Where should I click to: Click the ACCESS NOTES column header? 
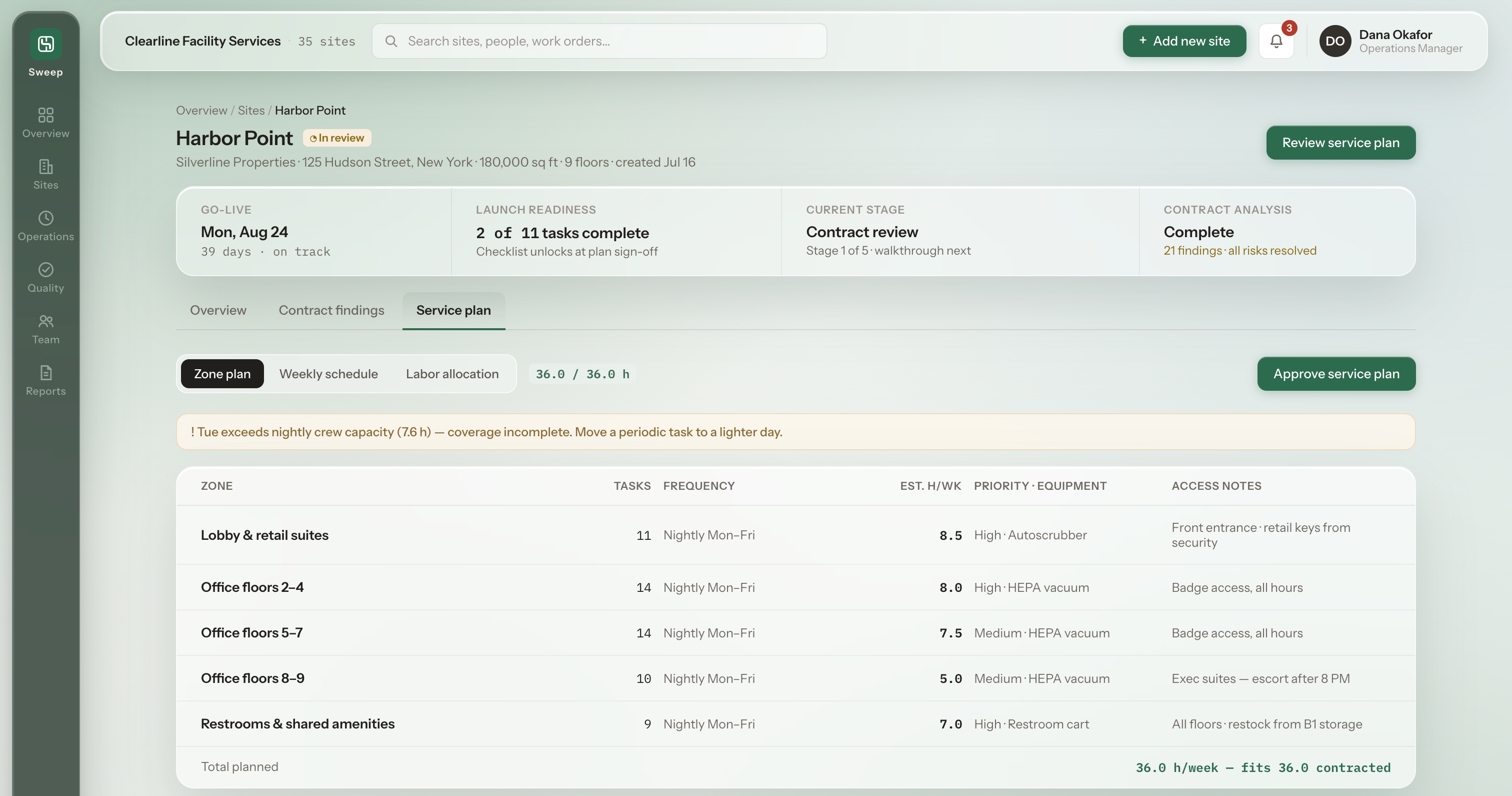1216,486
